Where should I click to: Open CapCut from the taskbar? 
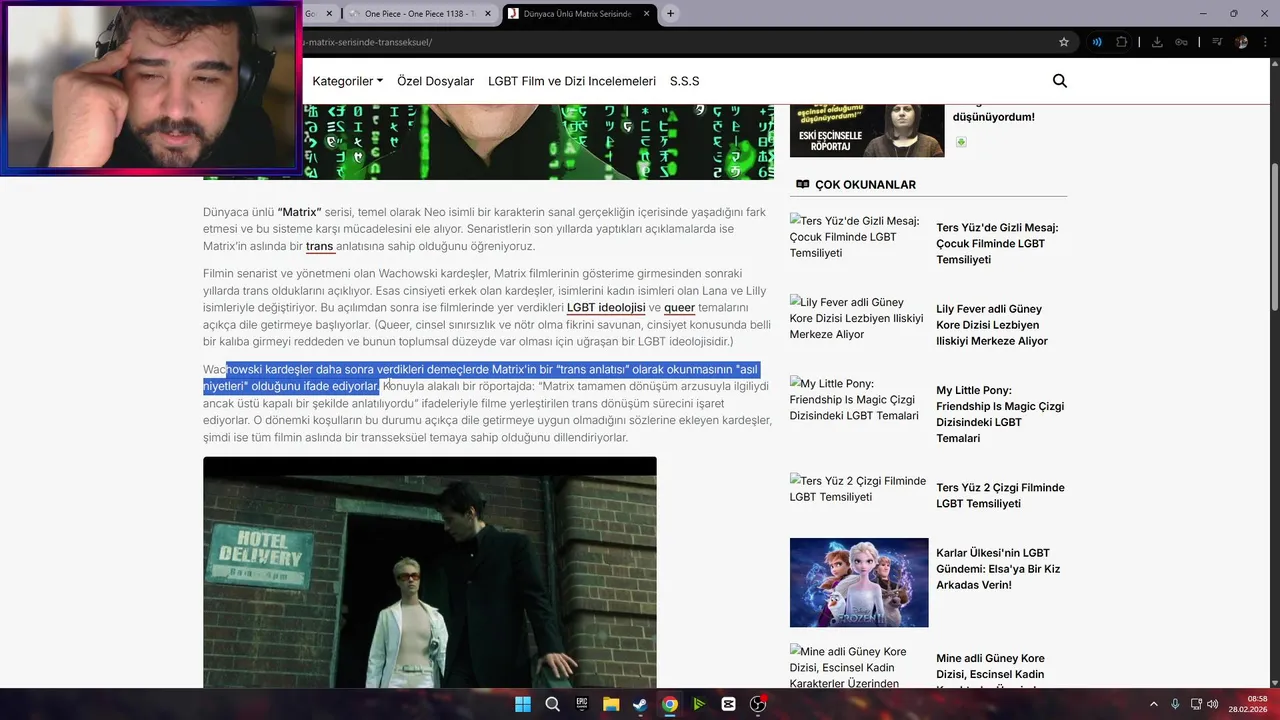(728, 704)
